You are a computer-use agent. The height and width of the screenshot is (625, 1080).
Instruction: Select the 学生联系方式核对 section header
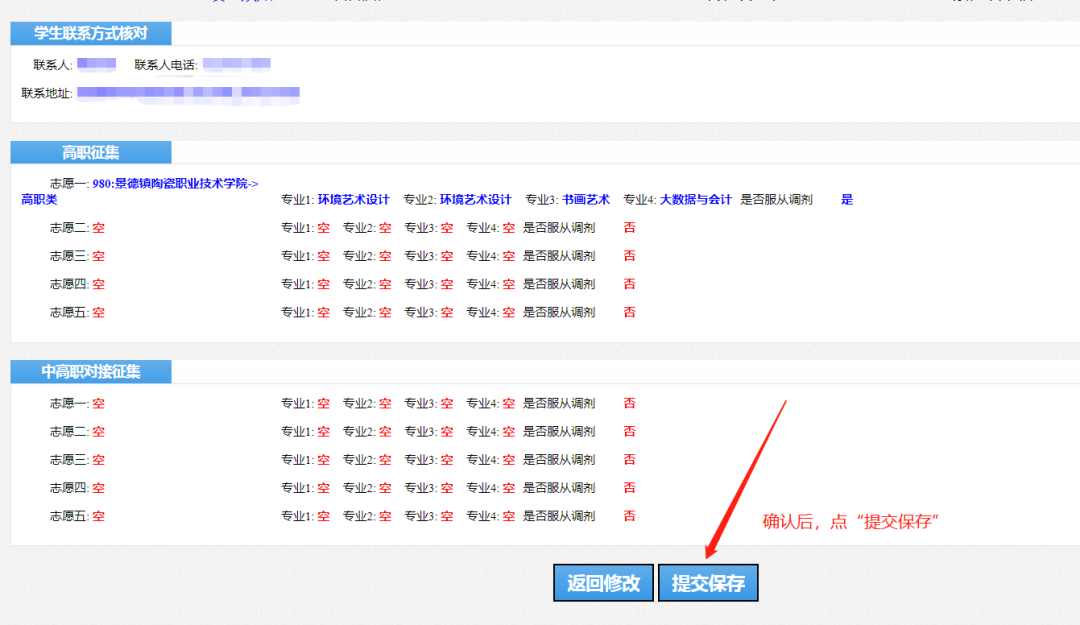coord(91,33)
